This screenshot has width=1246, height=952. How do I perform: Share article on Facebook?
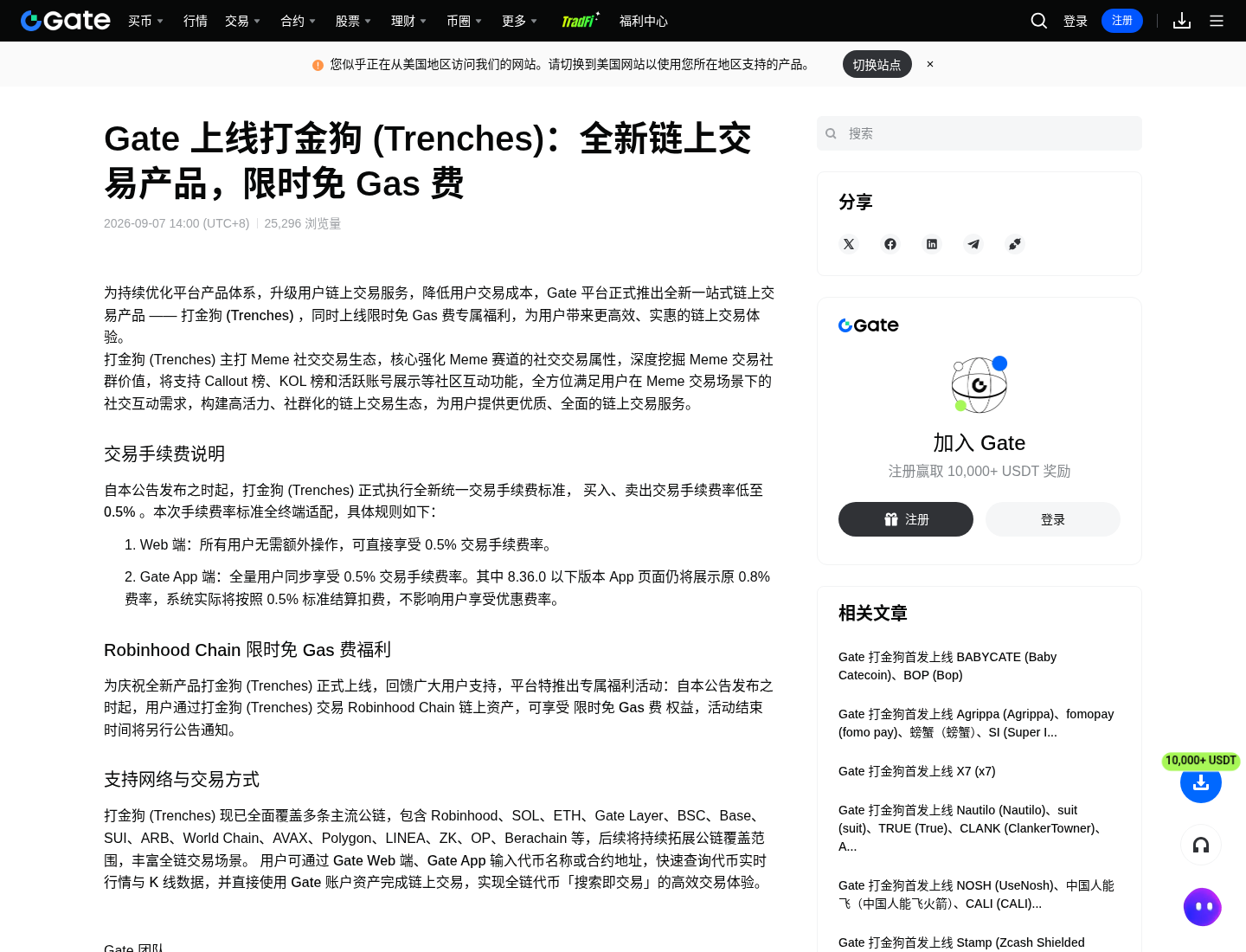[x=890, y=244]
